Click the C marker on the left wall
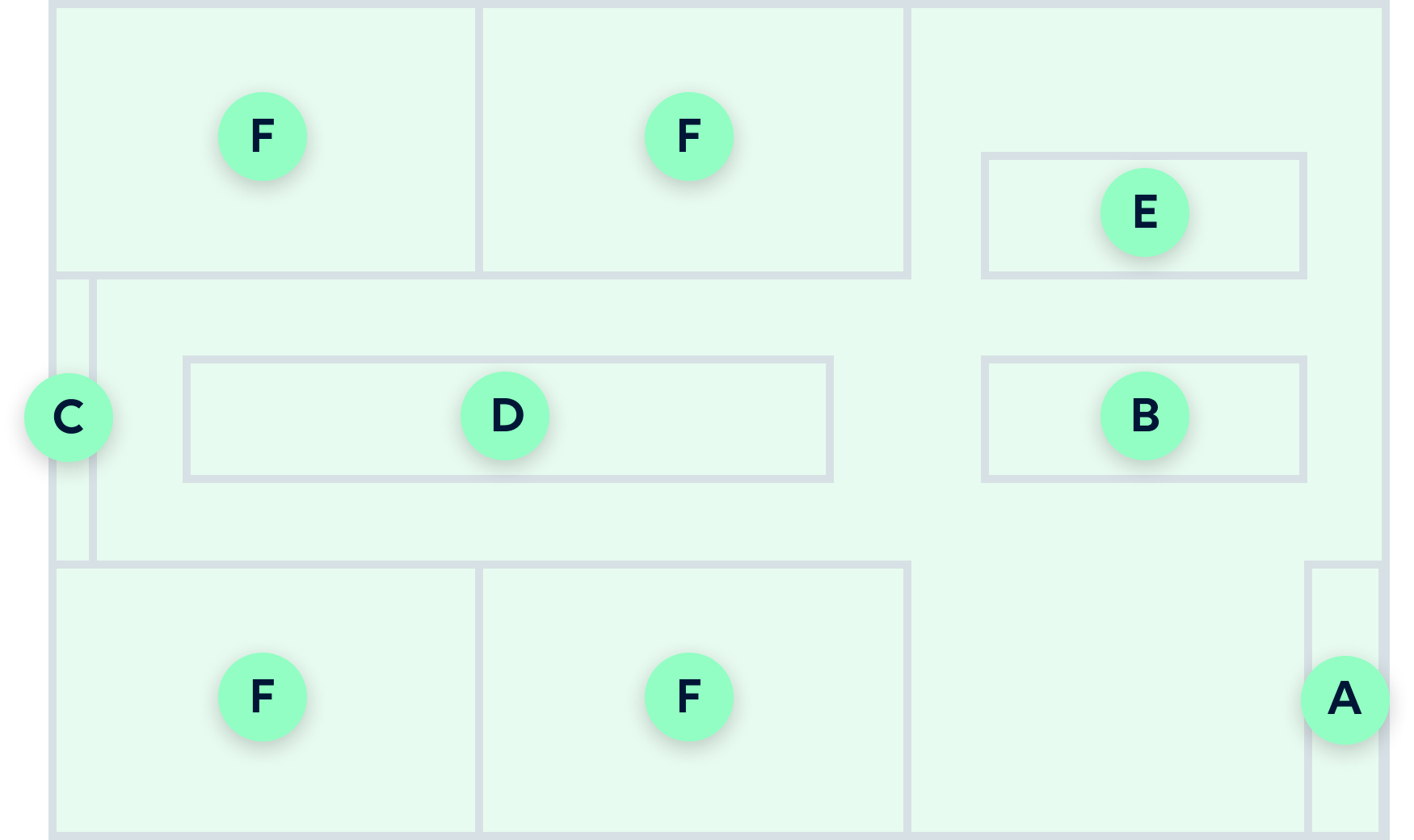Screen dimensions: 1414x840 point(69,418)
